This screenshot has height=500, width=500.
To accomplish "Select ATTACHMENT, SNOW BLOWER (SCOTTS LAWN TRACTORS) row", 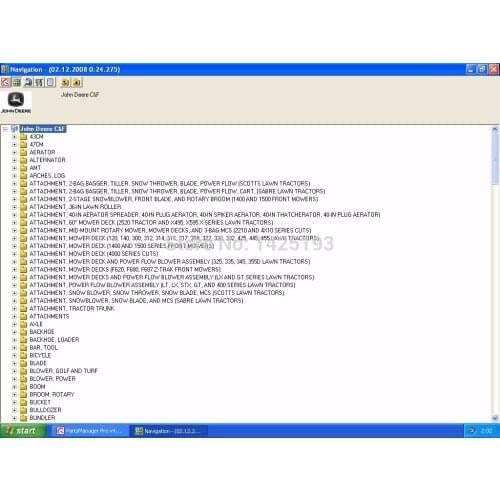I will tap(157, 293).
